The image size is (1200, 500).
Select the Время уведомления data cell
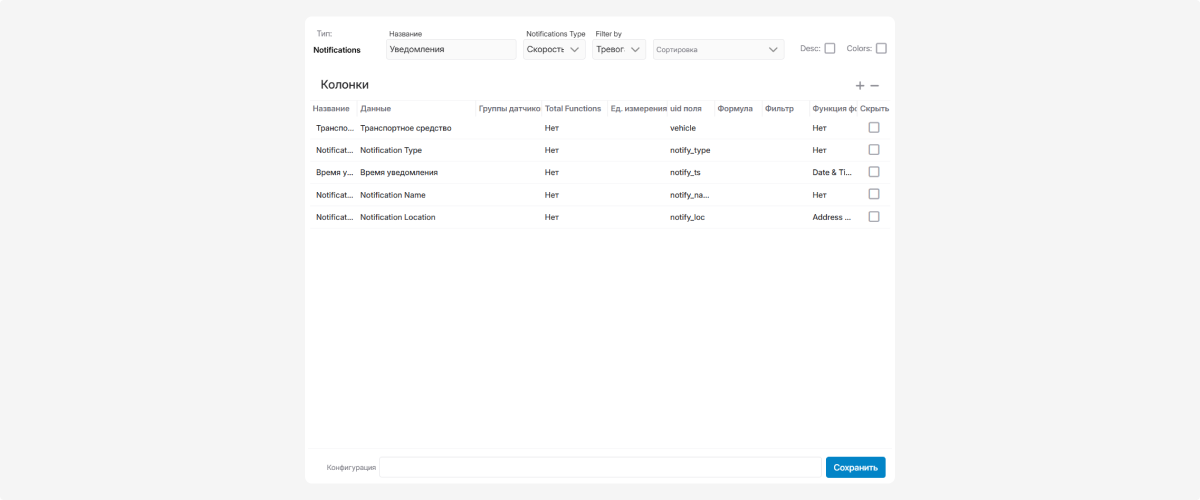coord(399,172)
